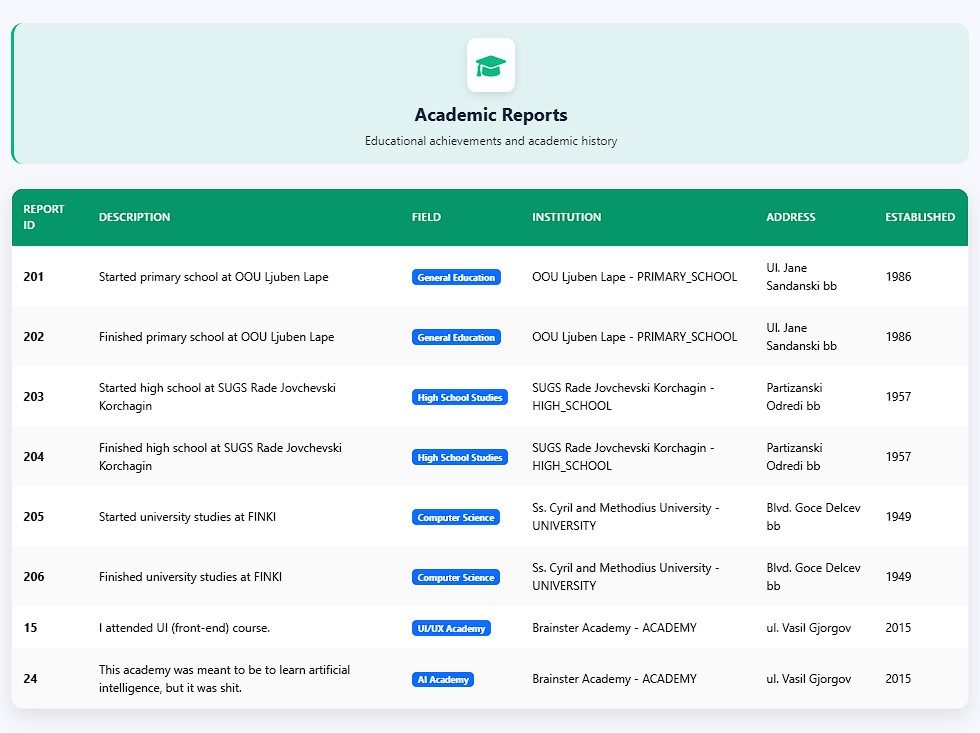
Task: Click the High School Studies badge in row 204
Action: (x=460, y=457)
